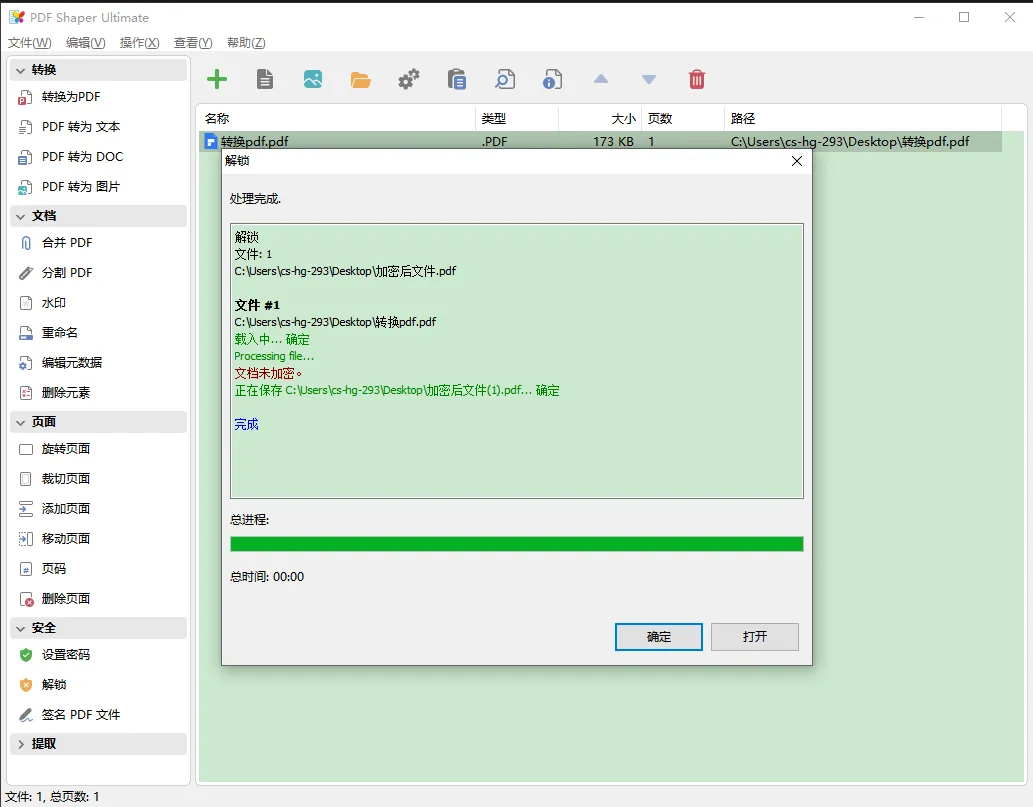The height and width of the screenshot is (807, 1033).
Task: Sort by 名称 column header
Action: [337, 119]
